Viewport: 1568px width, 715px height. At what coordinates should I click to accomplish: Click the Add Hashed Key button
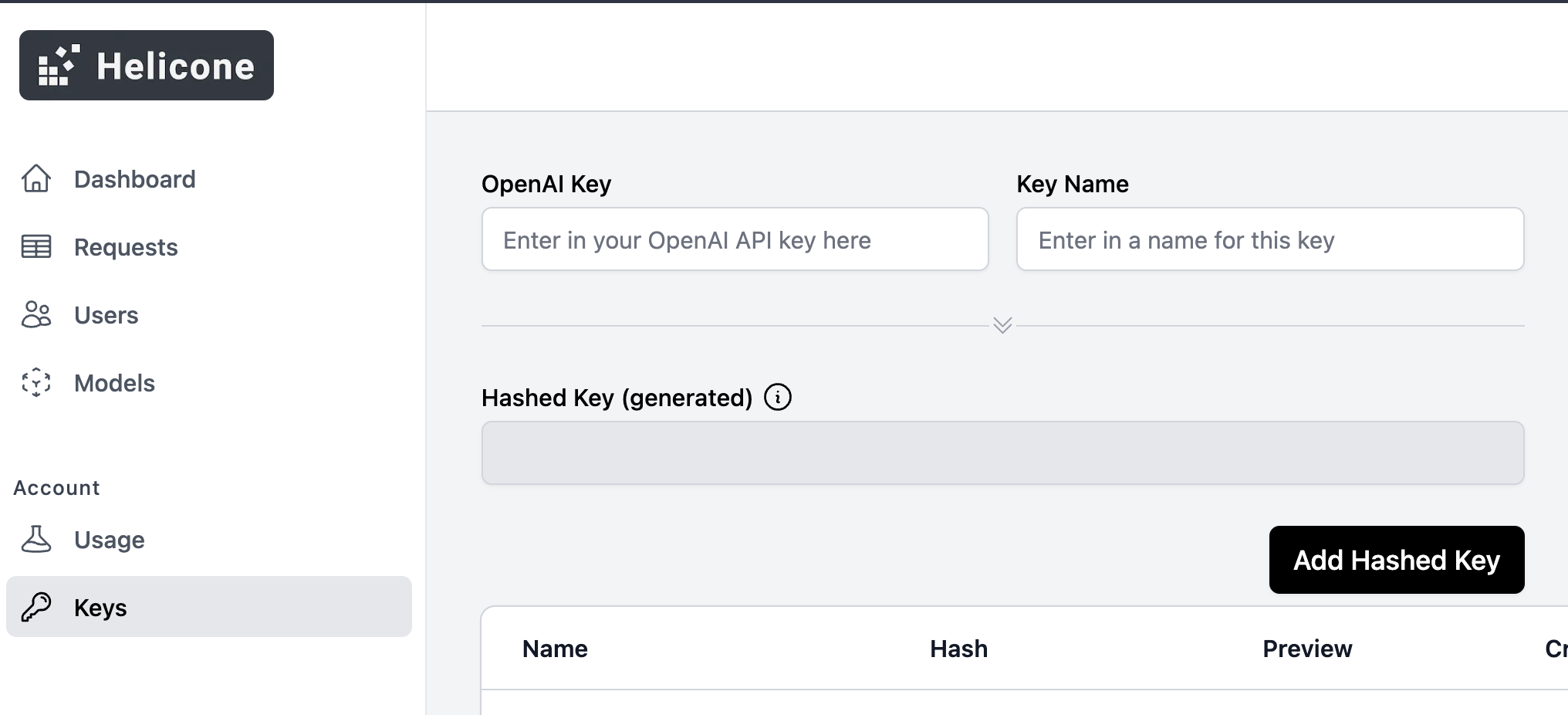[x=1396, y=560]
